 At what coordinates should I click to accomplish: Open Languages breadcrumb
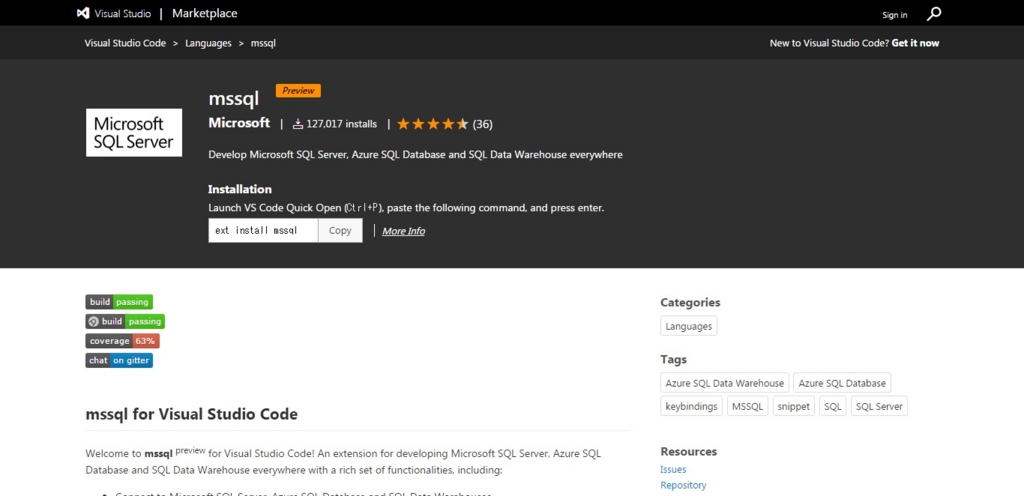208,43
